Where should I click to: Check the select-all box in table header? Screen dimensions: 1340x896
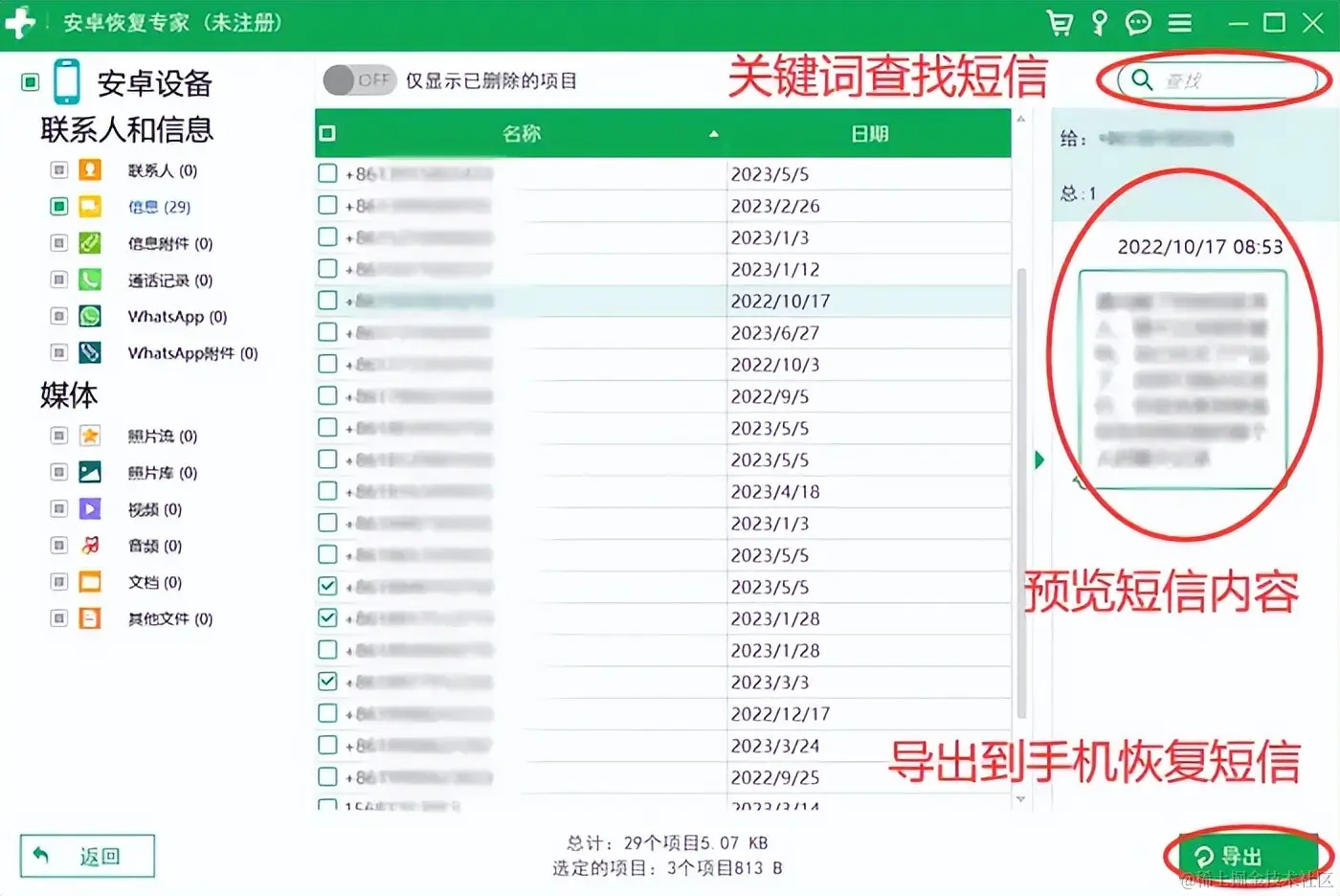[x=327, y=133]
